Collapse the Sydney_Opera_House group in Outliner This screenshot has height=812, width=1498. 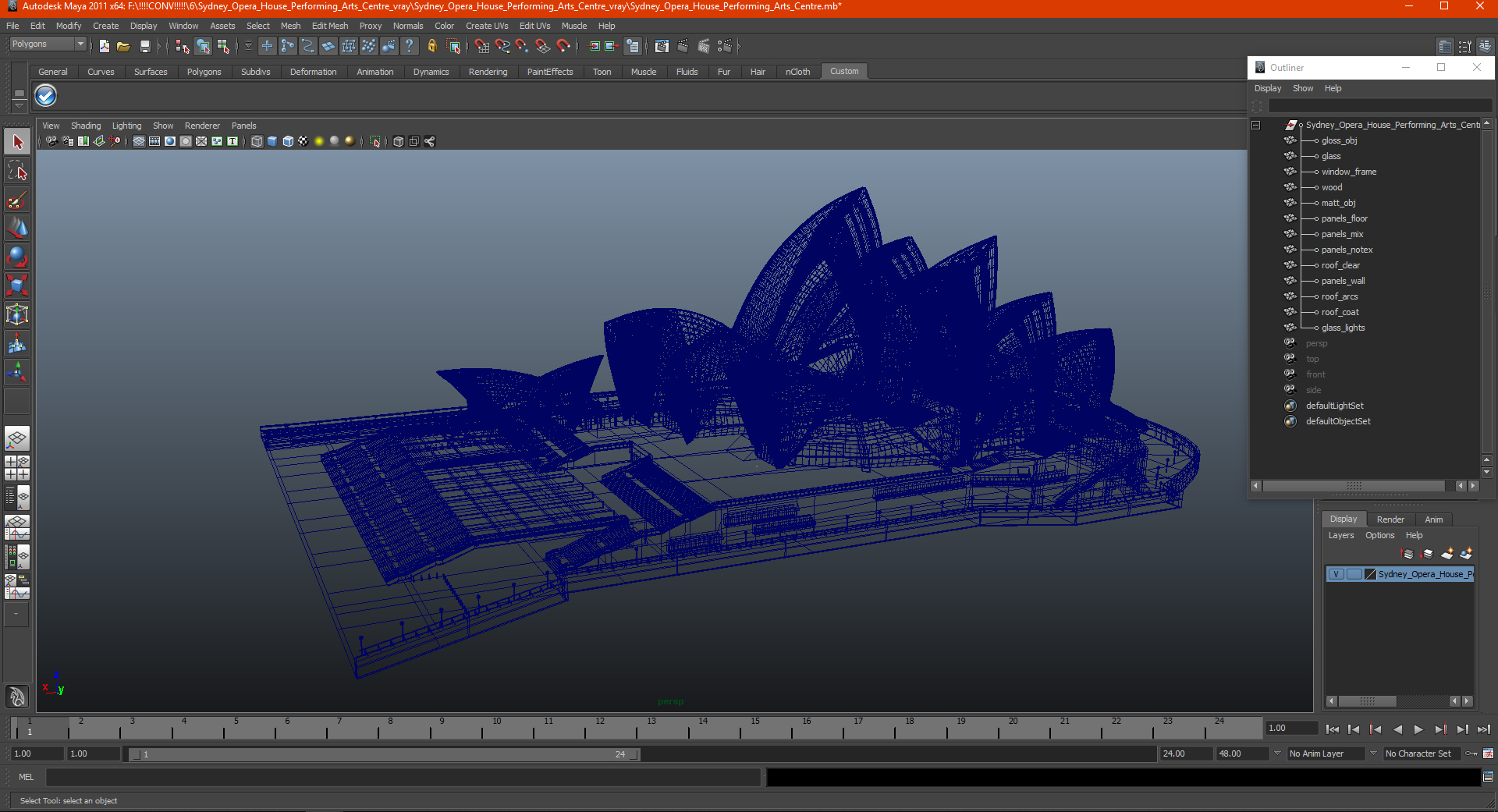pyautogui.click(x=1256, y=125)
